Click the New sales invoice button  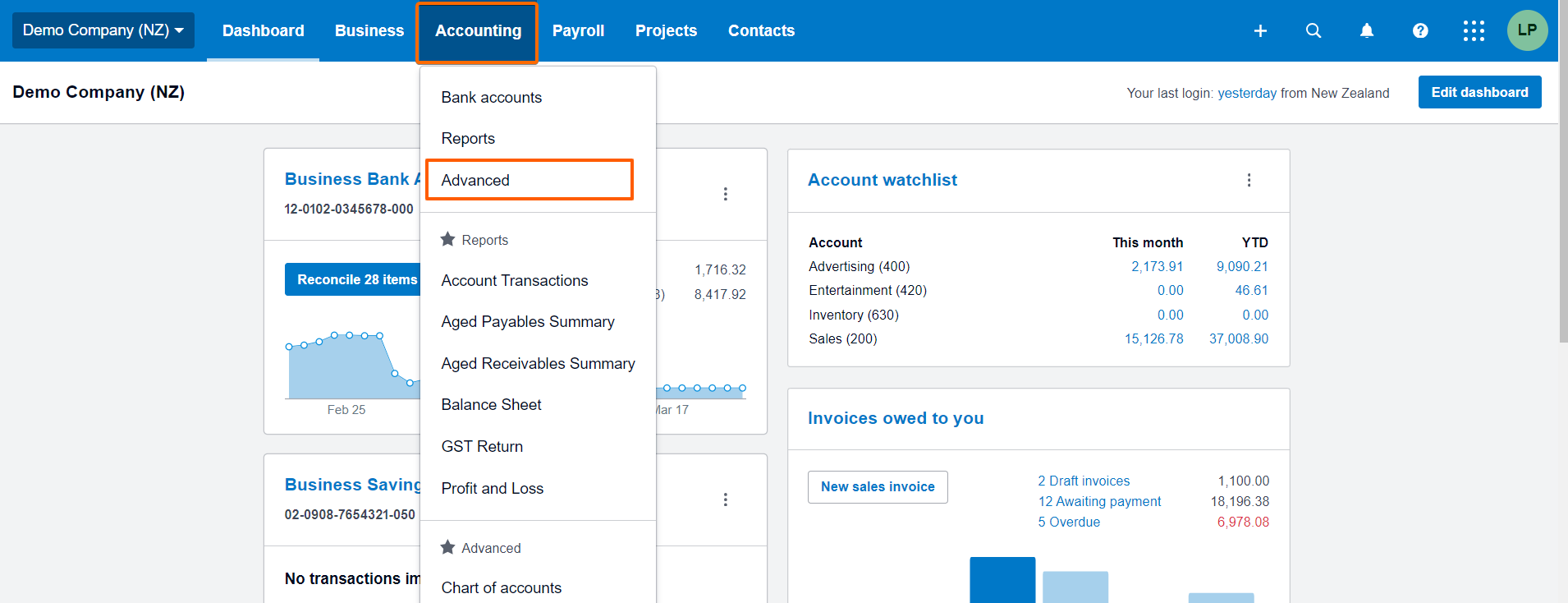tap(878, 486)
